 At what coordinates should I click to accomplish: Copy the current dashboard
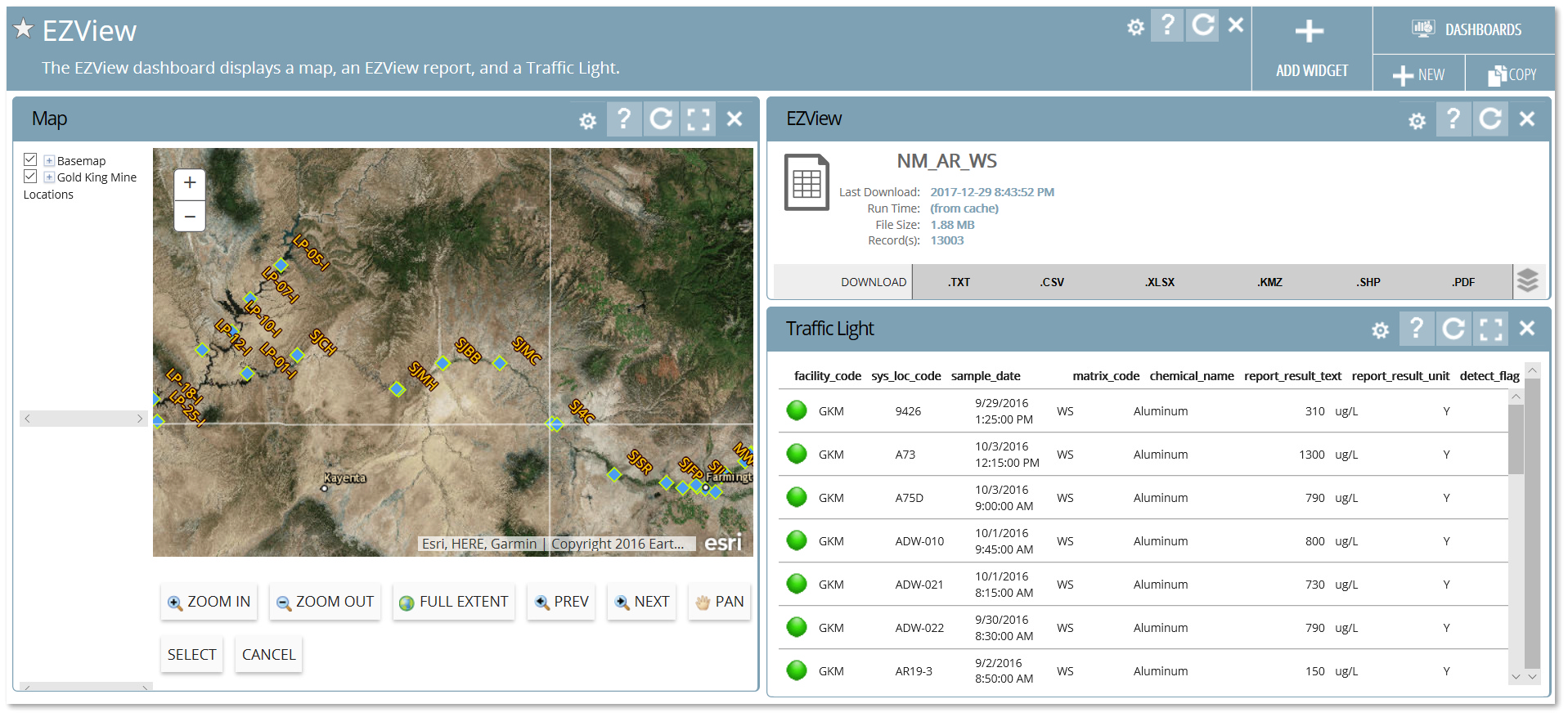tap(1512, 74)
